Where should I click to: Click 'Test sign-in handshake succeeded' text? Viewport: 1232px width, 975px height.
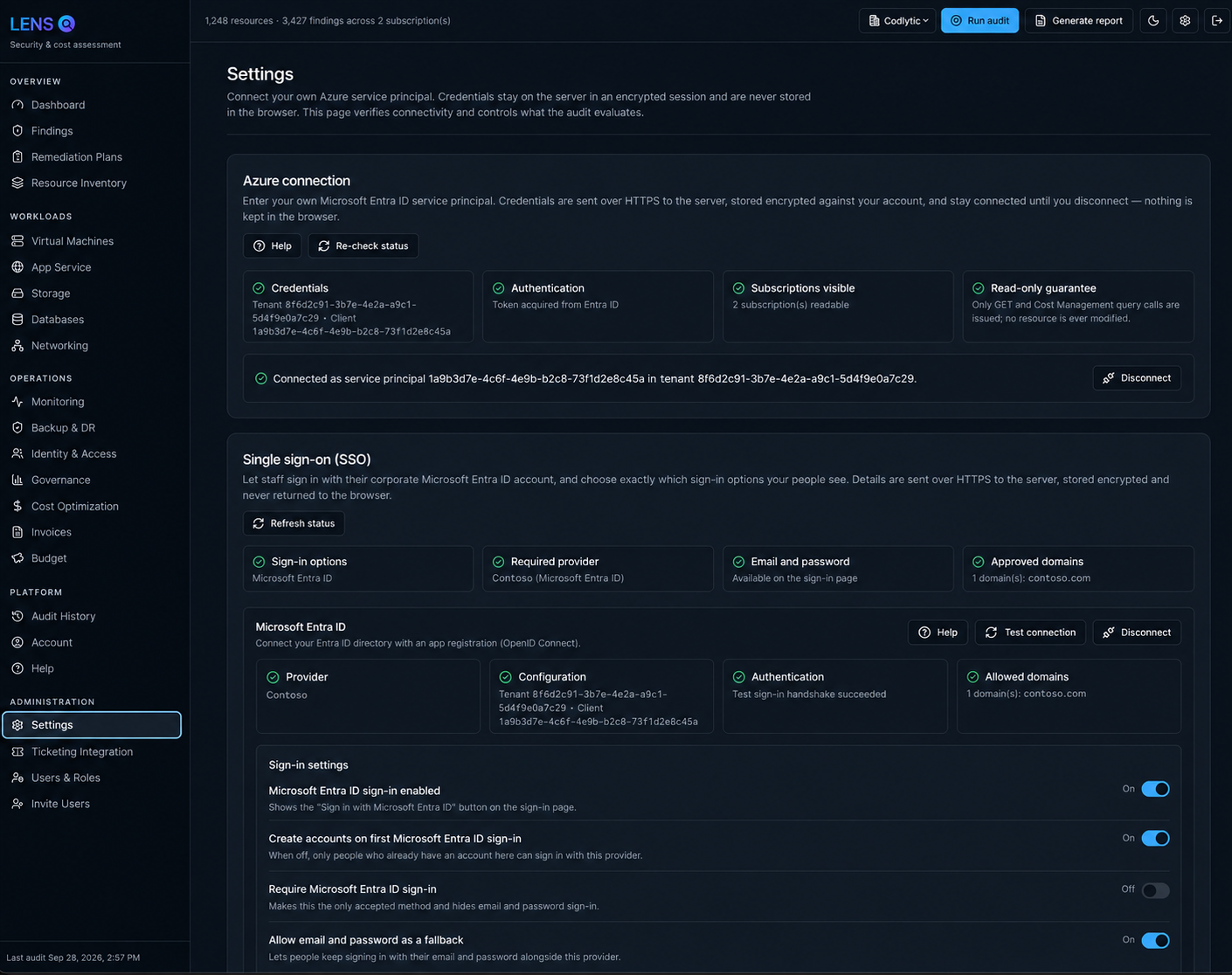809,695
